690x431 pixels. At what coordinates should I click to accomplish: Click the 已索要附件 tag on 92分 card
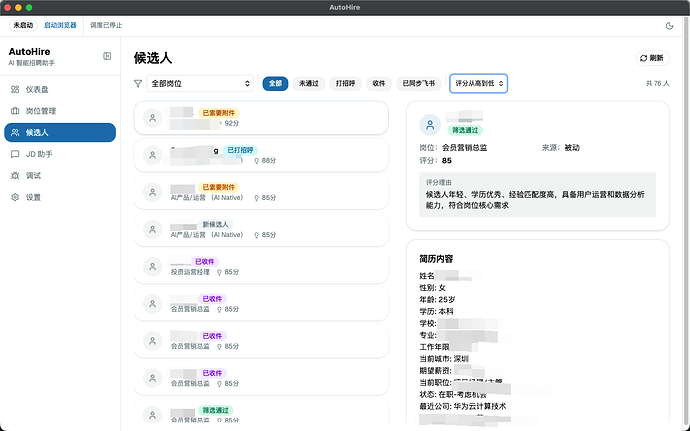click(x=219, y=113)
